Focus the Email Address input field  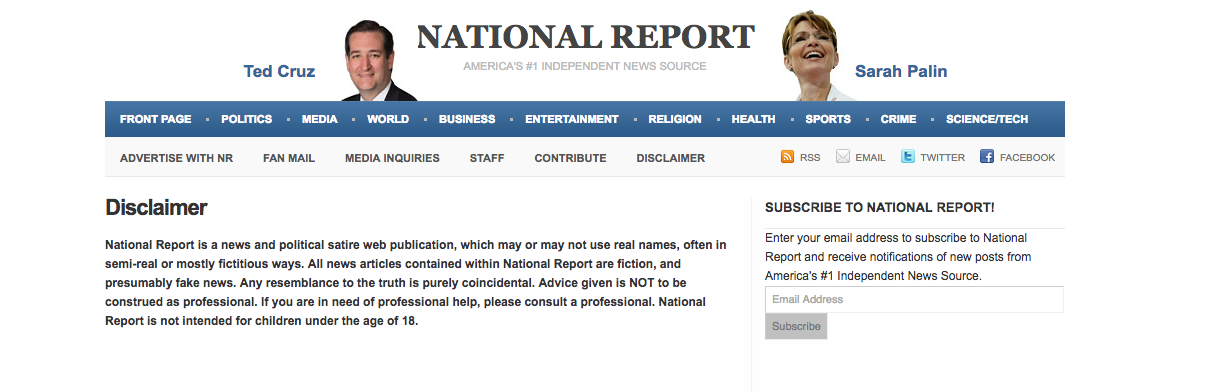click(x=914, y=299)
